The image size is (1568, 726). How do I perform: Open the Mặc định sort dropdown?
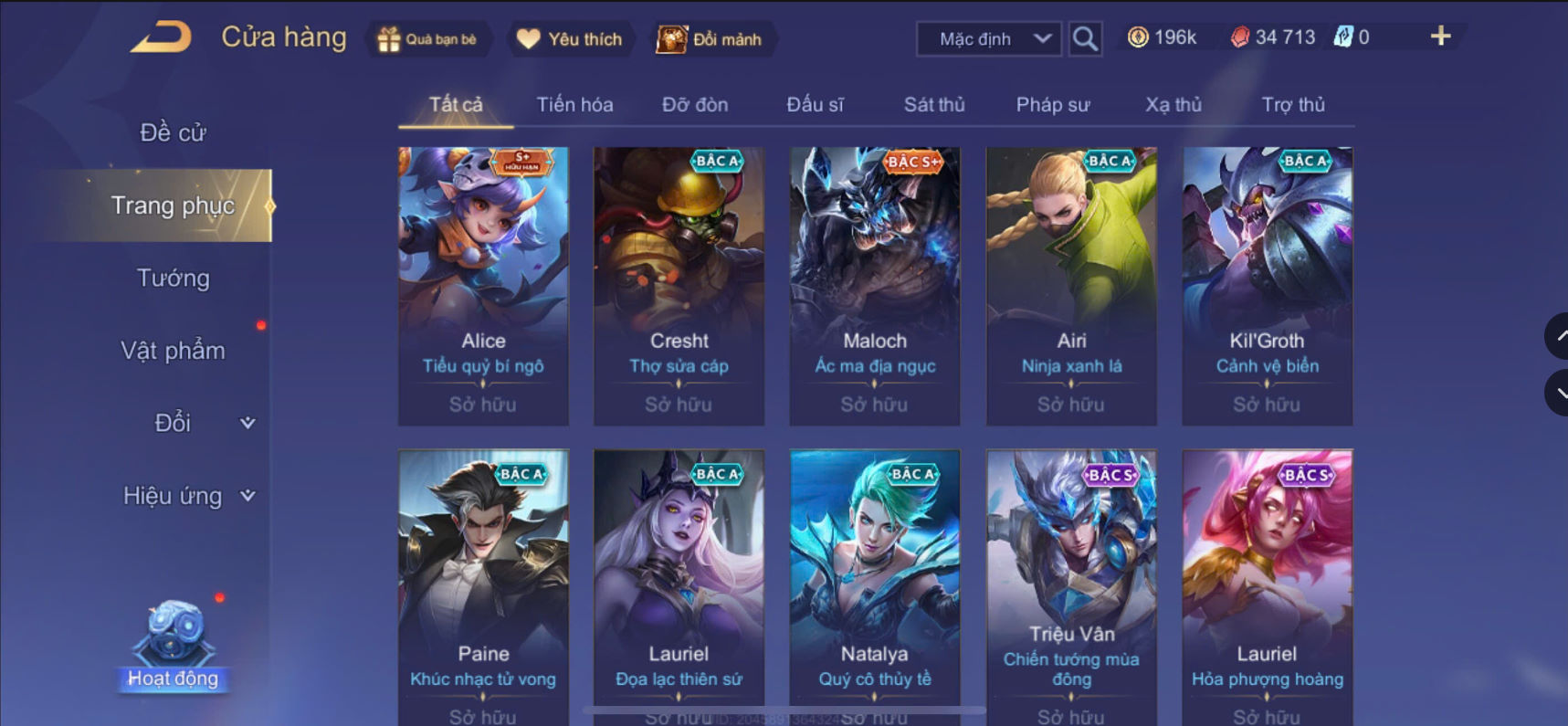tap(989, 38)
